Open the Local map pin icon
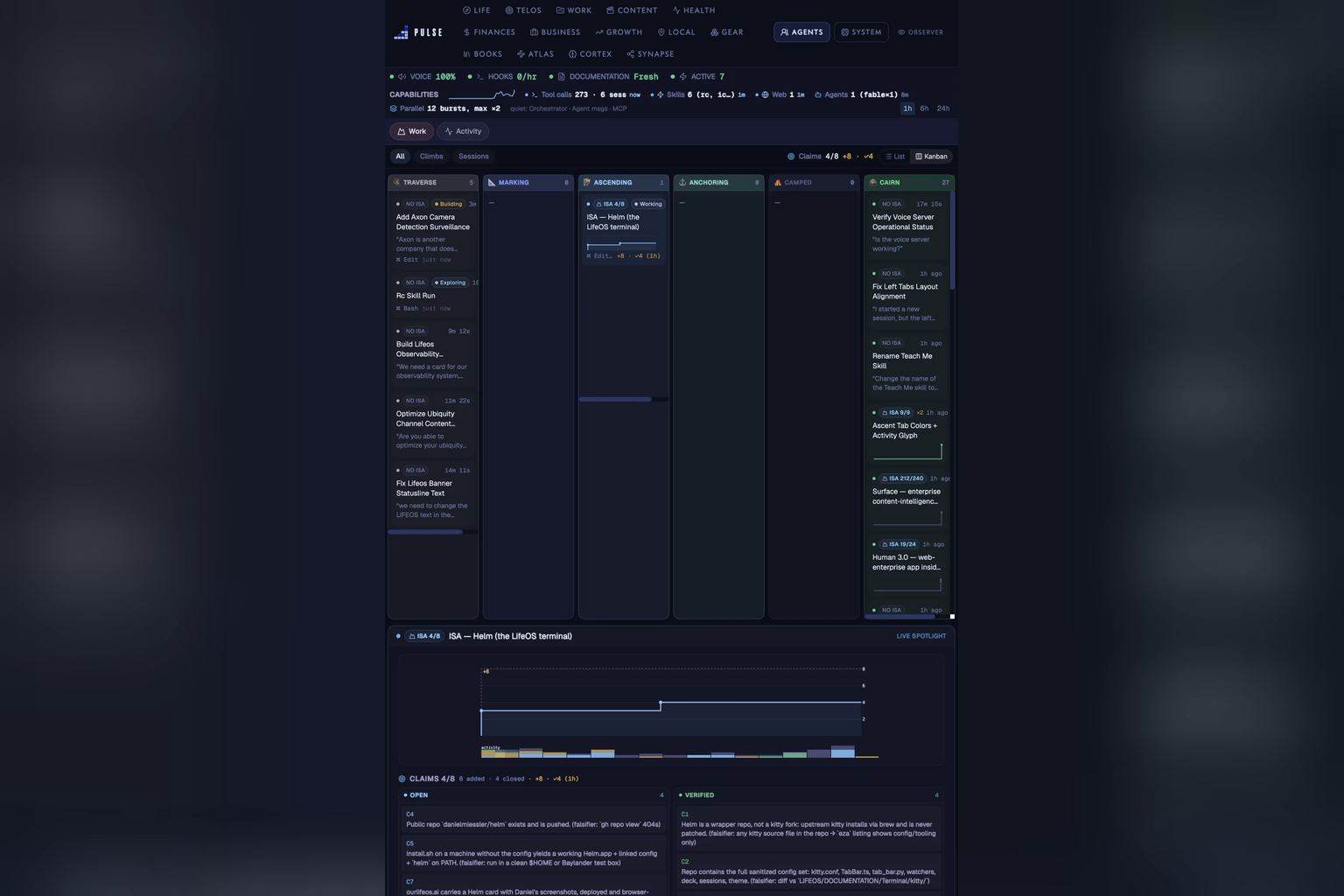This screenshot has width=1344, height=896. 661,32
